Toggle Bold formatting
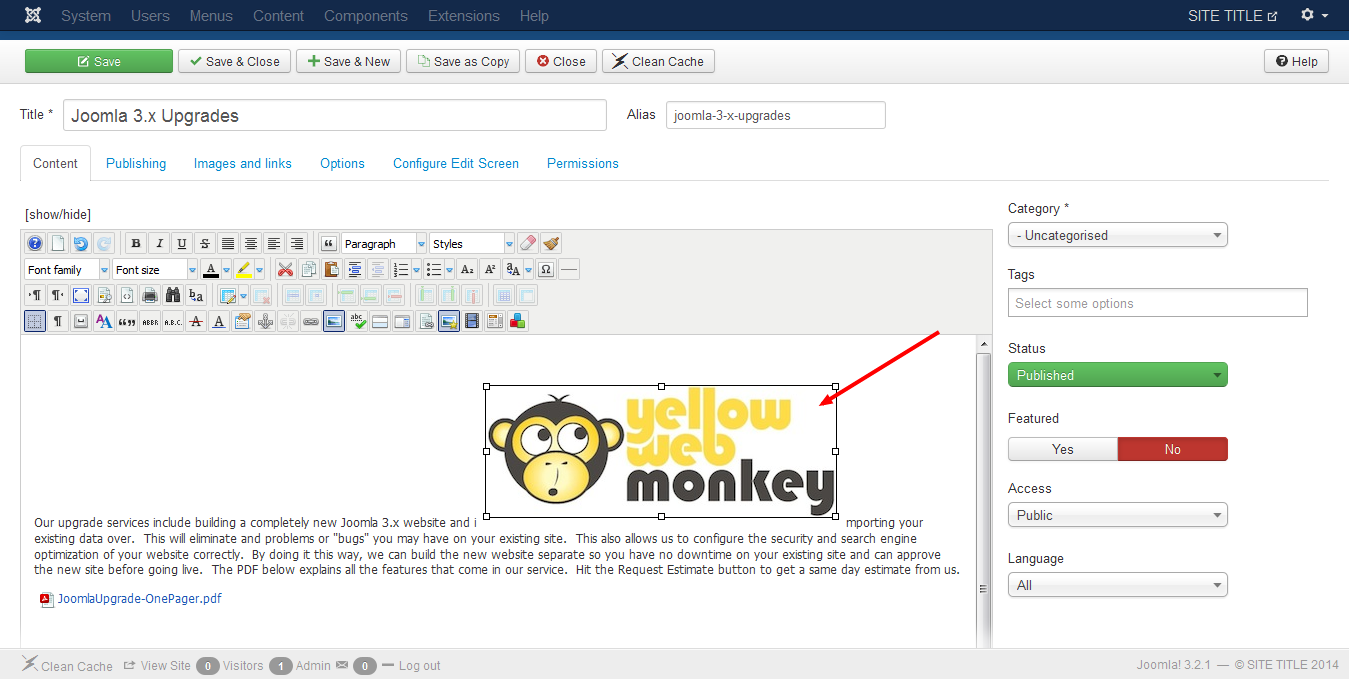 pyautogui.click(x=136, y=243)
